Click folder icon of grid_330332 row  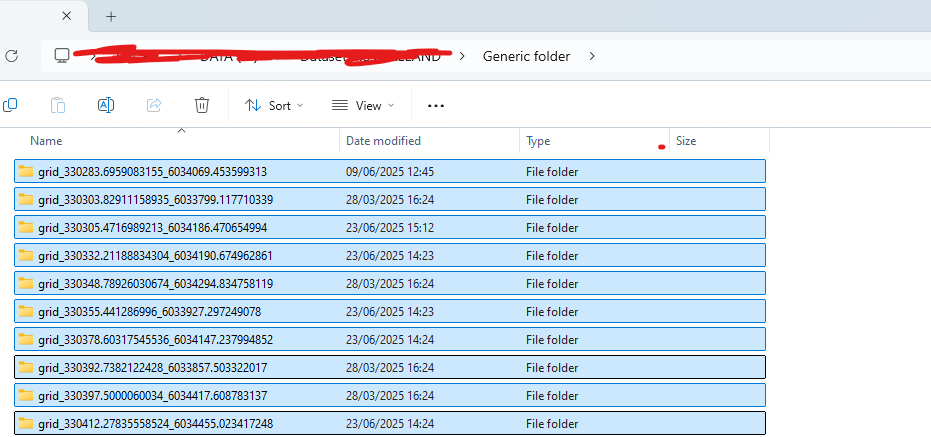(26, 255)
